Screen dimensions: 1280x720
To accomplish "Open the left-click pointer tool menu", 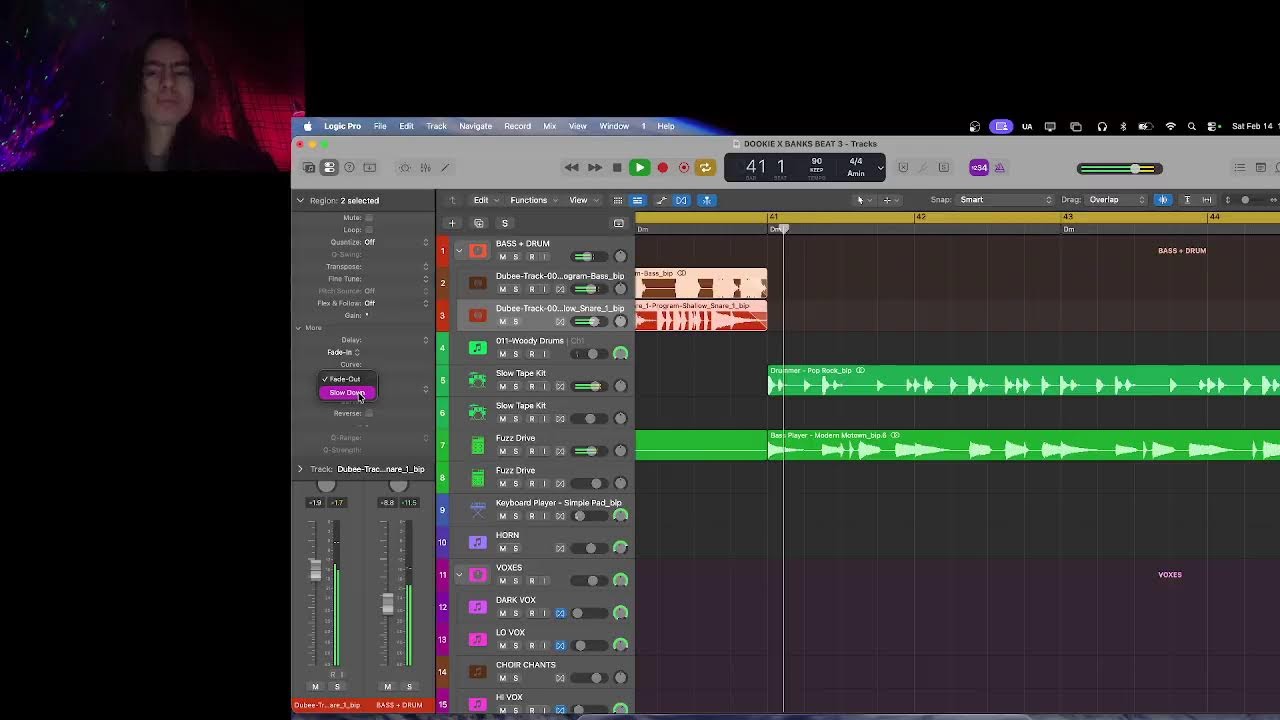I will click(862, 200).
